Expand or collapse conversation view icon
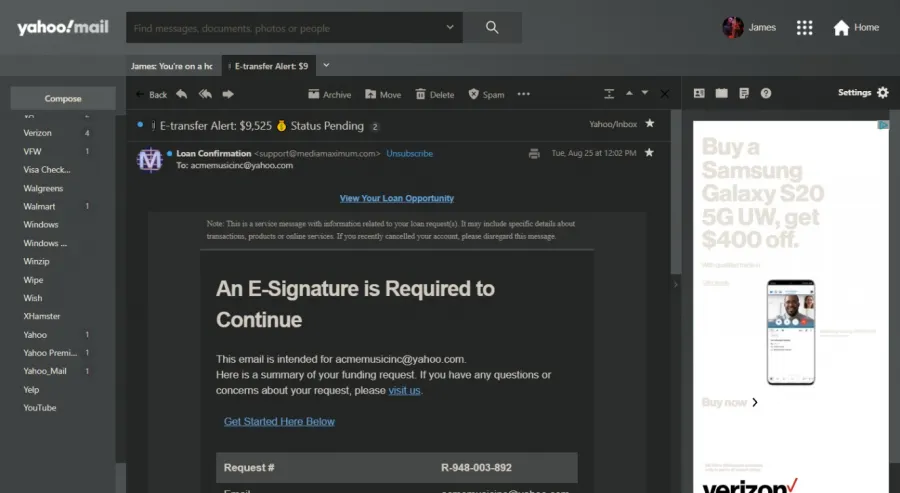The height and width of the screenshot is (493, 900). [x=609, y=94]
